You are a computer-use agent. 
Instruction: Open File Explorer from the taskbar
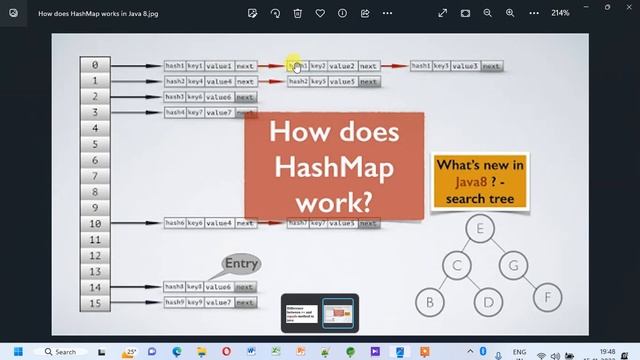tap(202, 351)
